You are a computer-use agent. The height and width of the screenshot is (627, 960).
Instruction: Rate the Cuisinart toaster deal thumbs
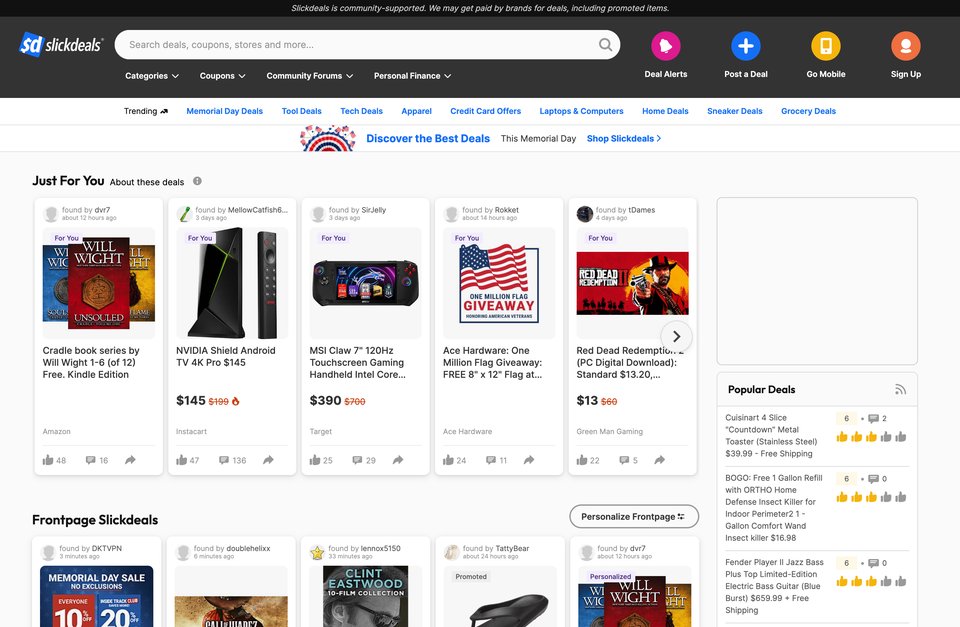(871, 437)
